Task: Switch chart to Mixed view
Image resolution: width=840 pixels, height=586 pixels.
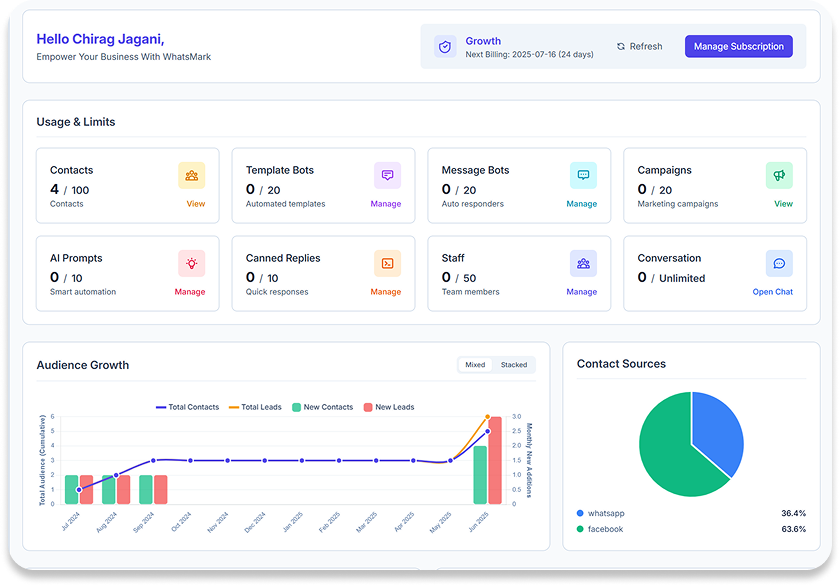Action: pos(475,365)
